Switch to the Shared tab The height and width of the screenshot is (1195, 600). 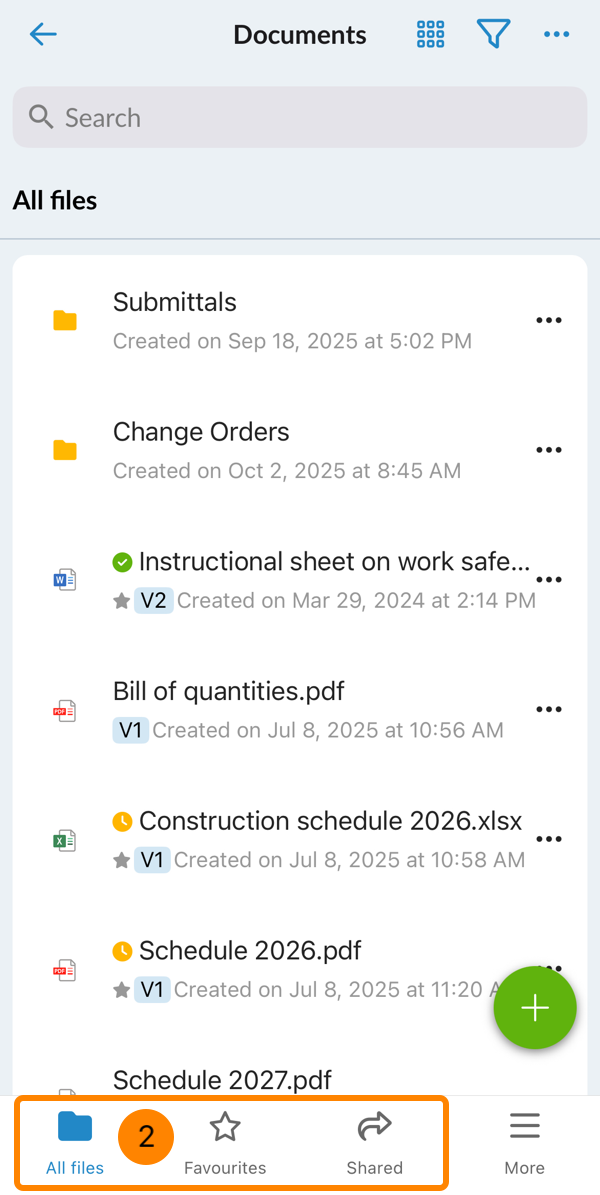tap(374, 1145)
